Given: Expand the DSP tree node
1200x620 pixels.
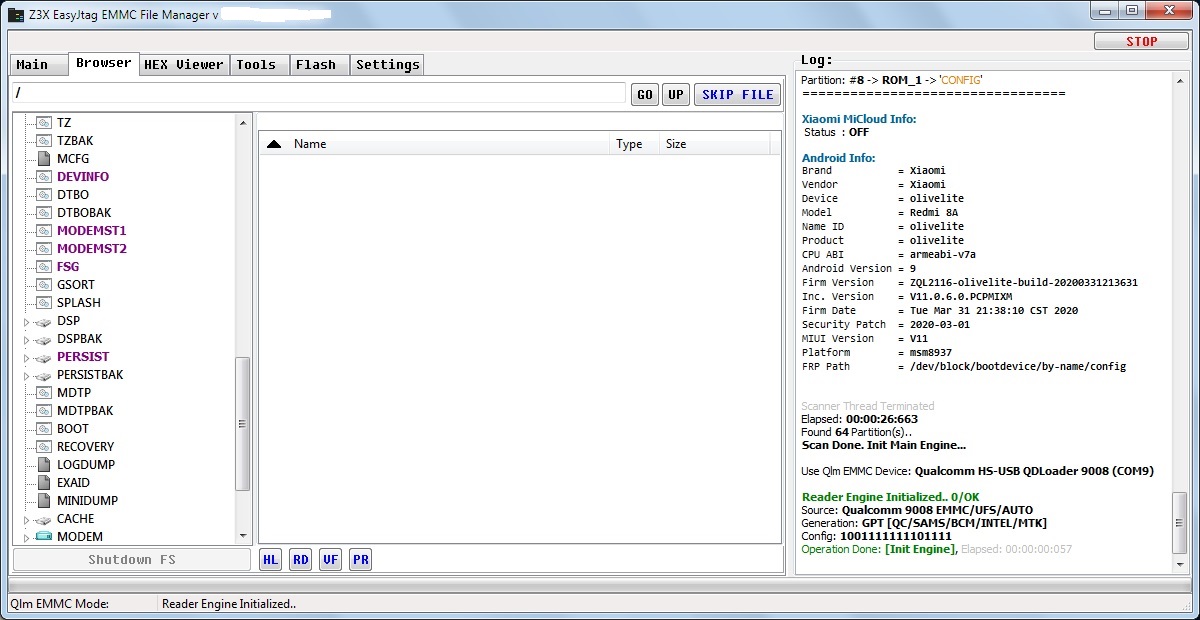Looking at the screenshot, I should click(x=27, y=321).
